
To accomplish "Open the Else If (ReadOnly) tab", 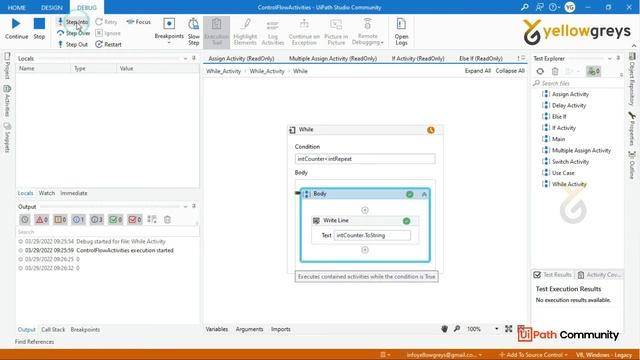I will [481, 58].
